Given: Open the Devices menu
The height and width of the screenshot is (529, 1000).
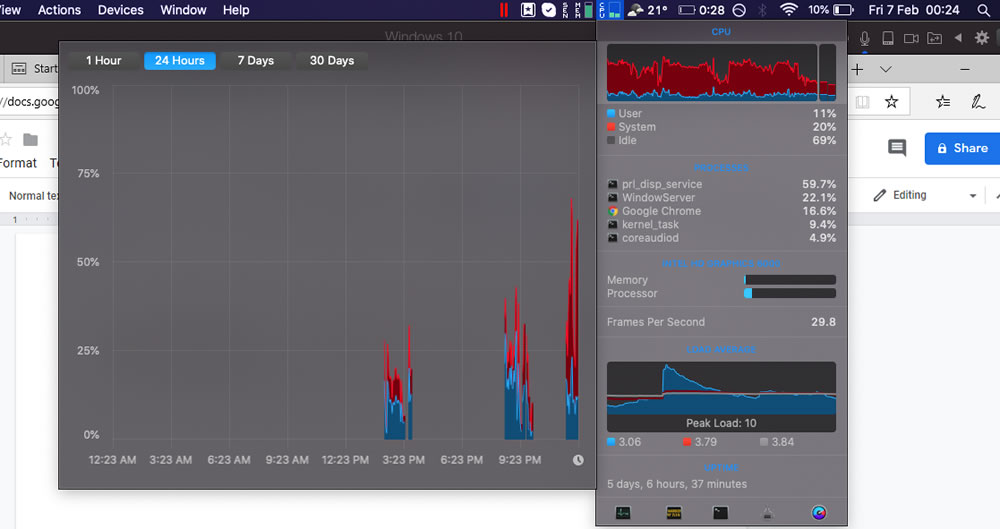Looking at the screenshot, I should point(121,10).
